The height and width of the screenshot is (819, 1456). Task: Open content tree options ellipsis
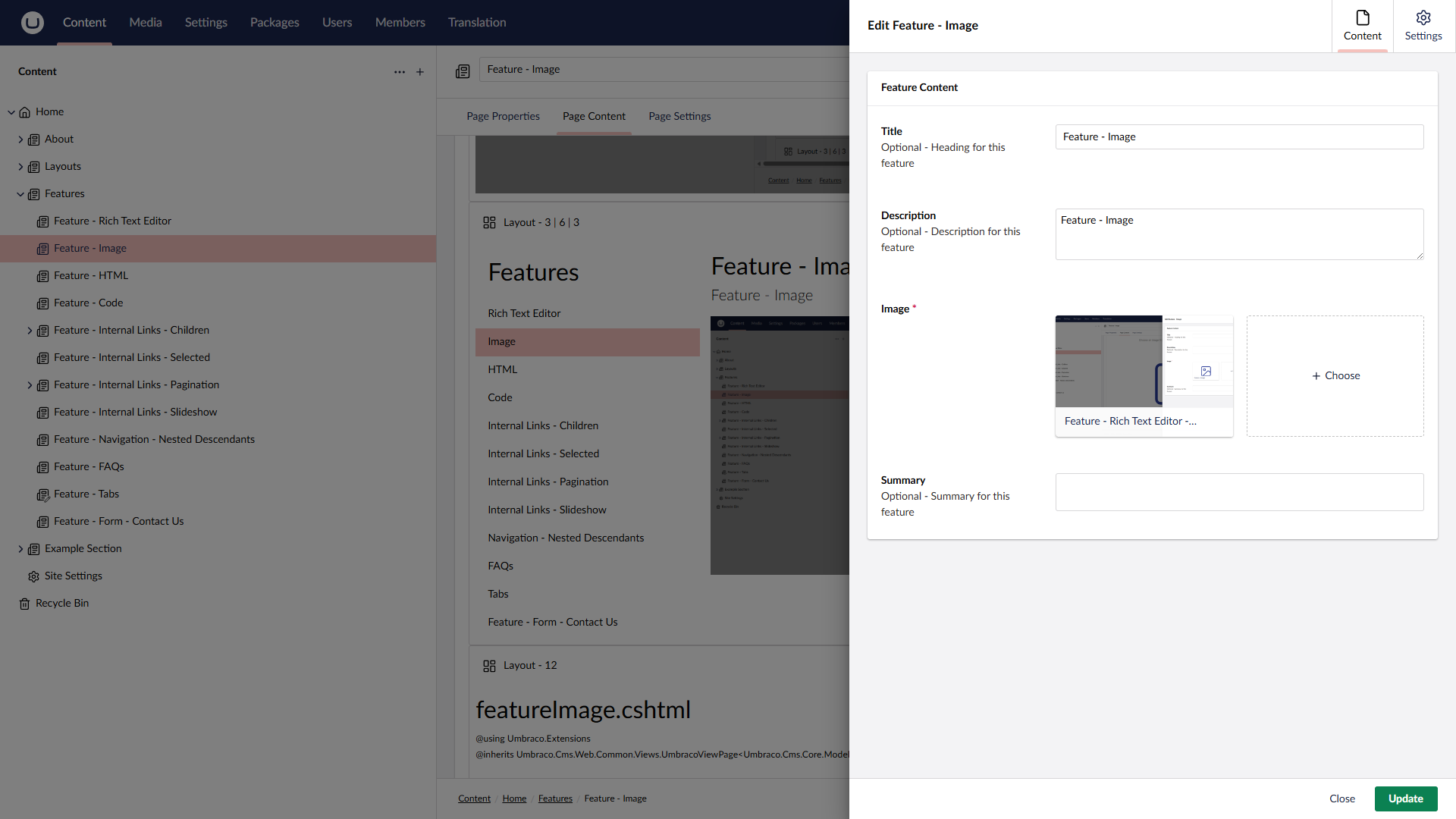click(x=400, y=72)
